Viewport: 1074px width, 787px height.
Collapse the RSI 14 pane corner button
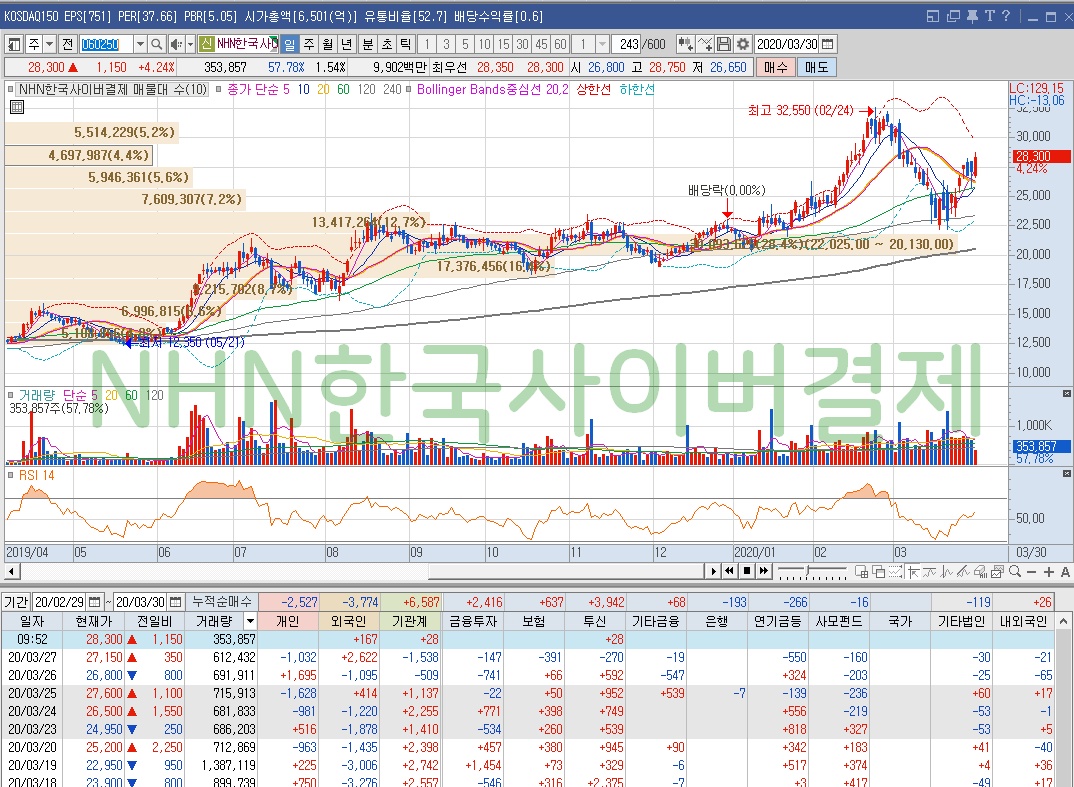[x=1066, y=473]
